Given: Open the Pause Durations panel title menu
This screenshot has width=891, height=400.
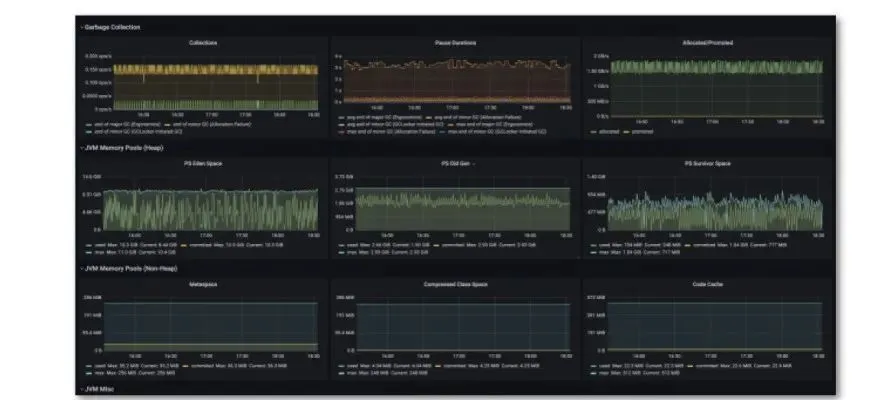Looking at the screenshot, I should (x=455, y=43).
